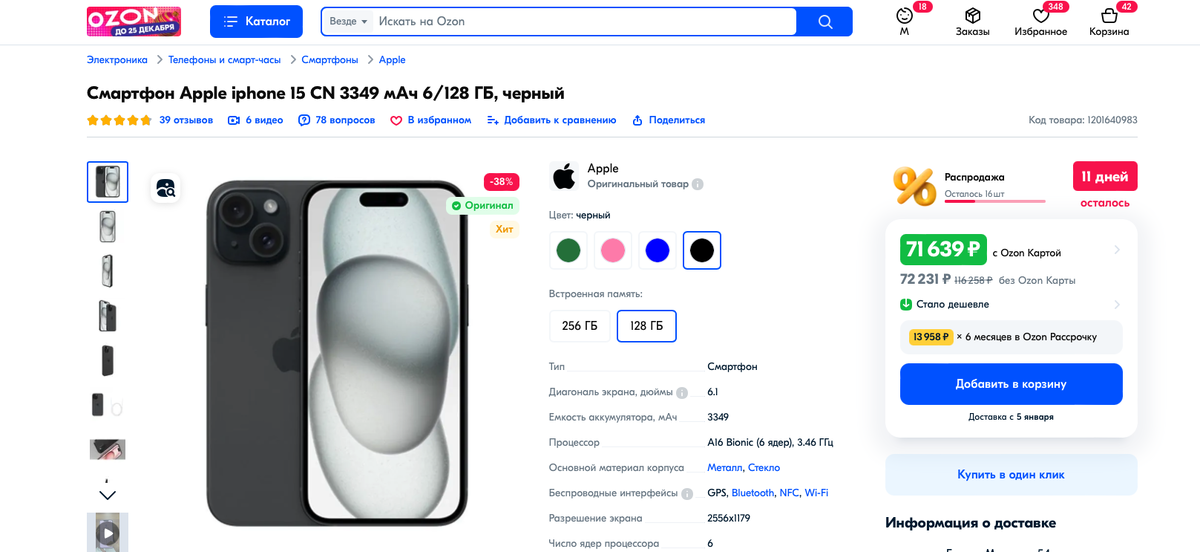Viewport: 1200px width, 552px height.
Task: Expand the Ozon Картой price details chevron
Action: point(1117,250)
